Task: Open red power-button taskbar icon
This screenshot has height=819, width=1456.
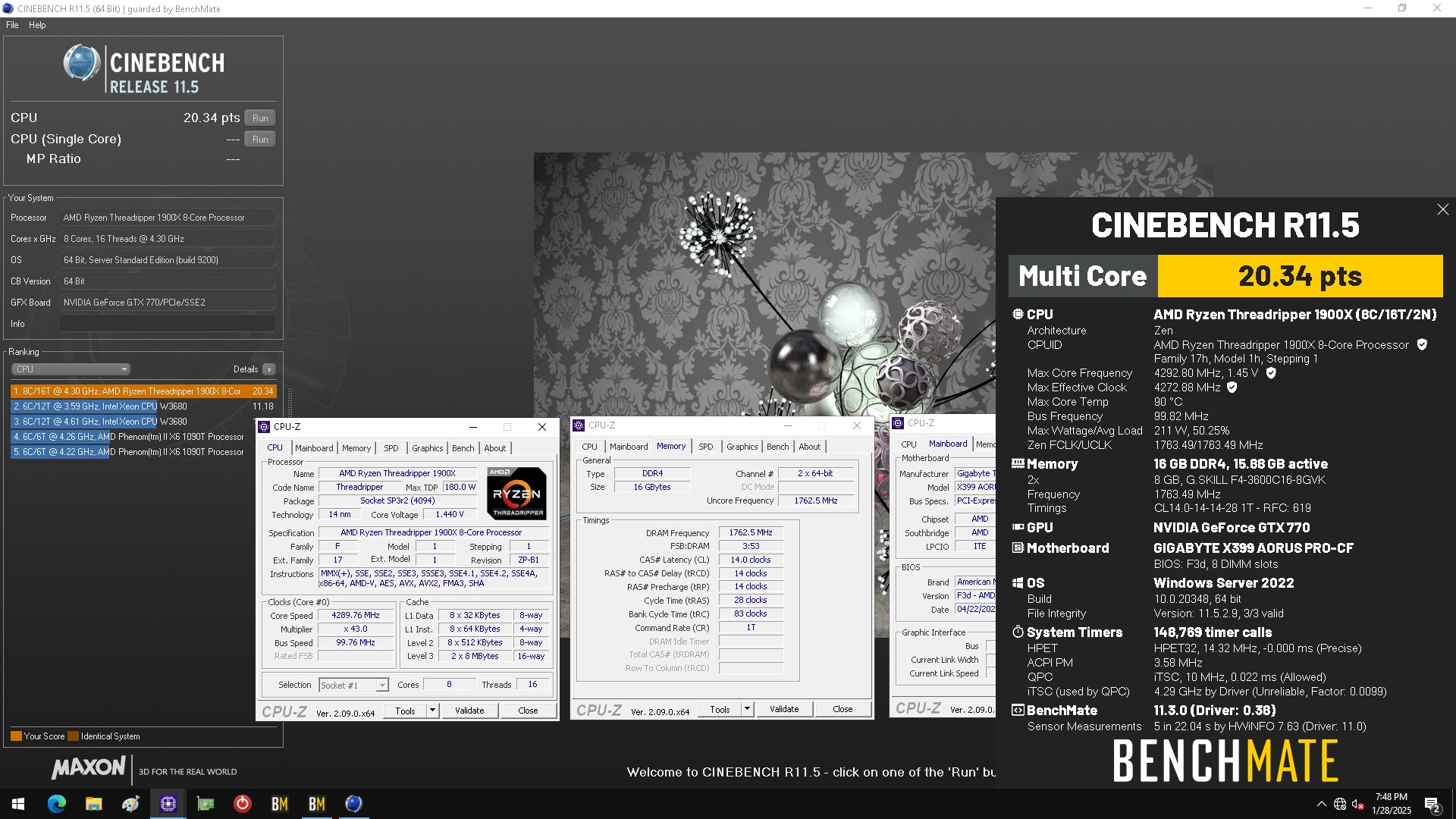Action: click(243, 804)
